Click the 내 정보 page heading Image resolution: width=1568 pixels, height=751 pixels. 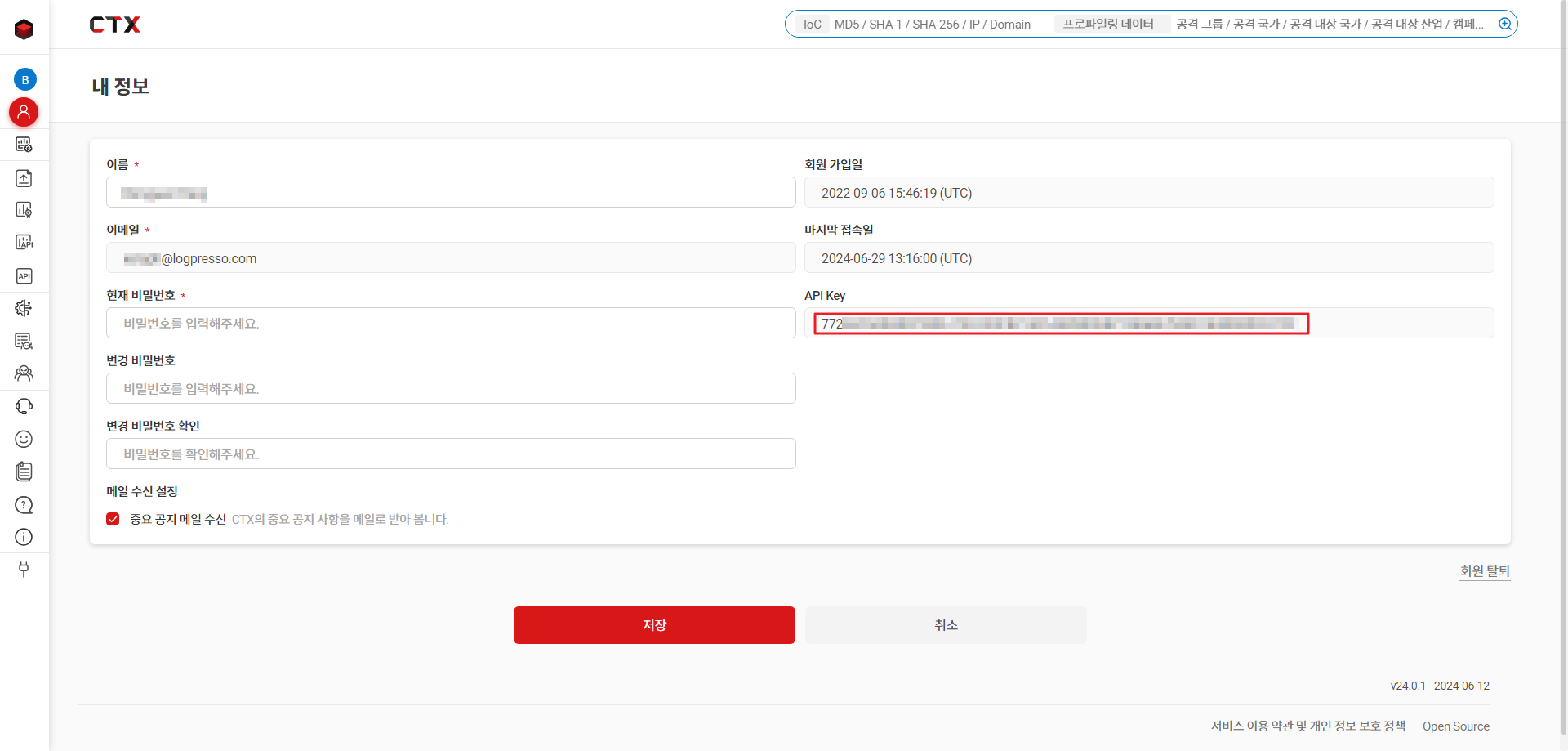click(x=121, y=87)
